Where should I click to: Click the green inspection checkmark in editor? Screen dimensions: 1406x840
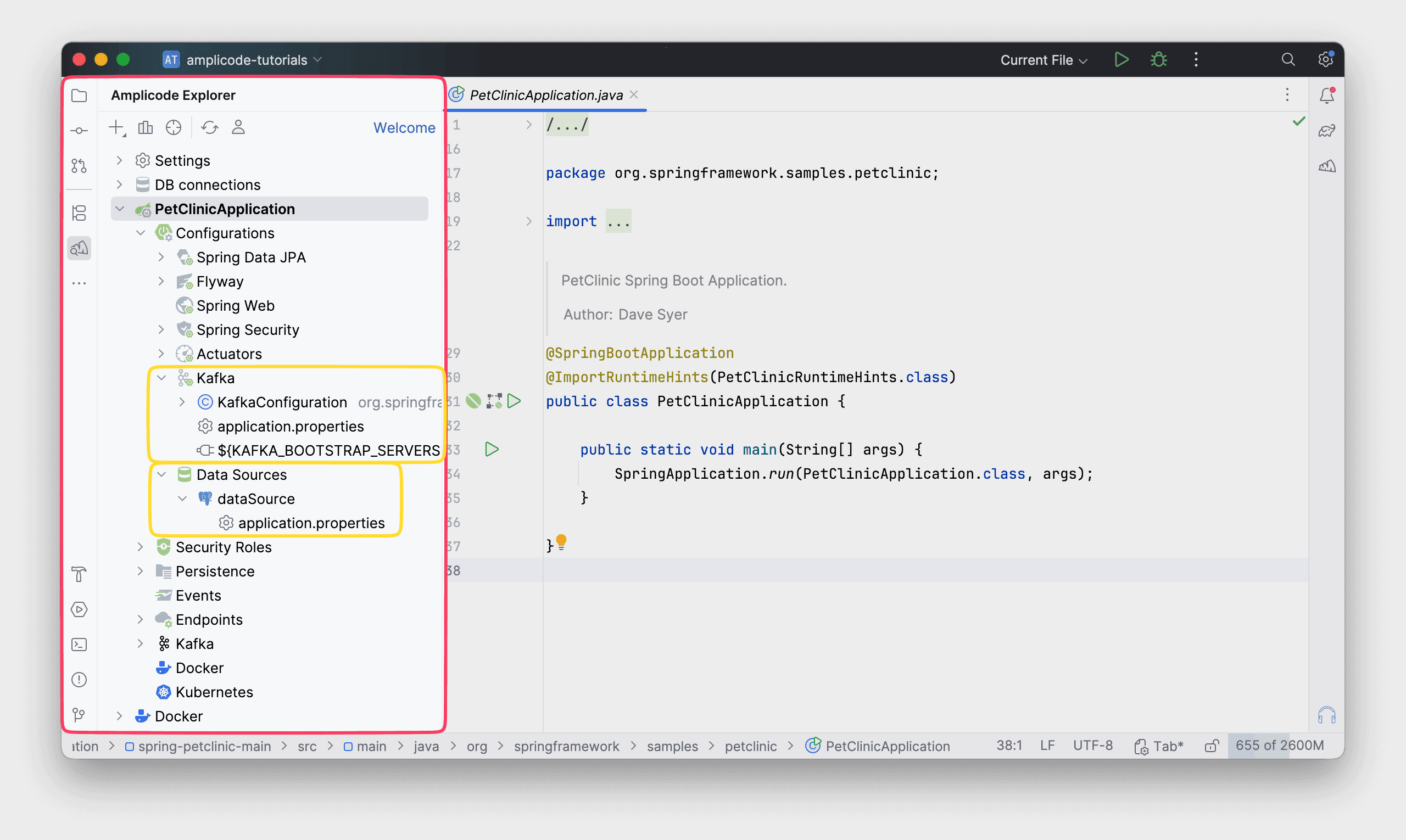1298,121
